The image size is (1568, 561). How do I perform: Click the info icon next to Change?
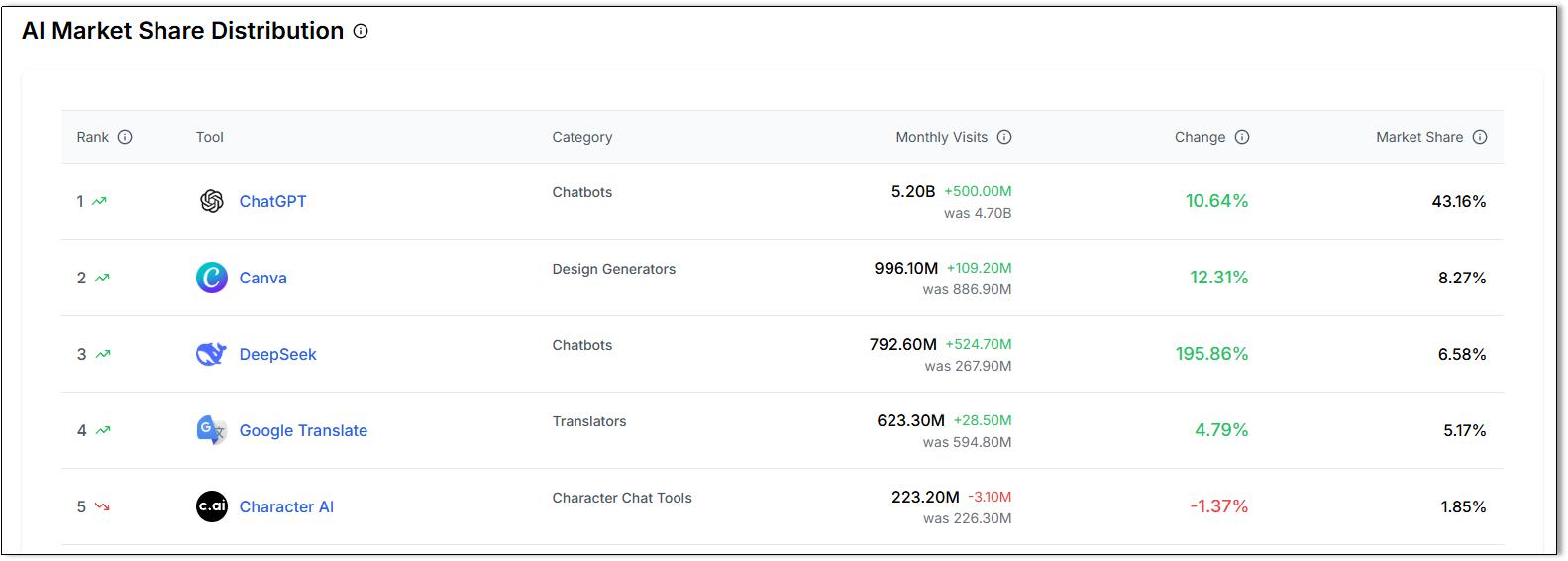point(1242,137)
